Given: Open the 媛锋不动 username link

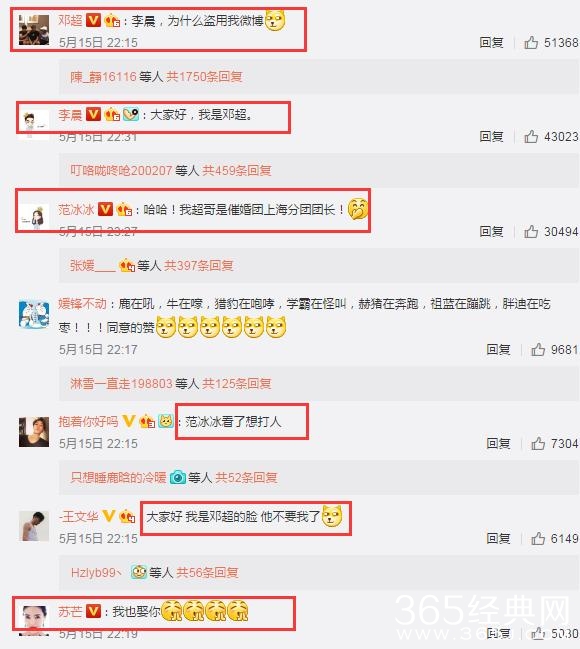Looking at the screenshot, I should point(82,304).
